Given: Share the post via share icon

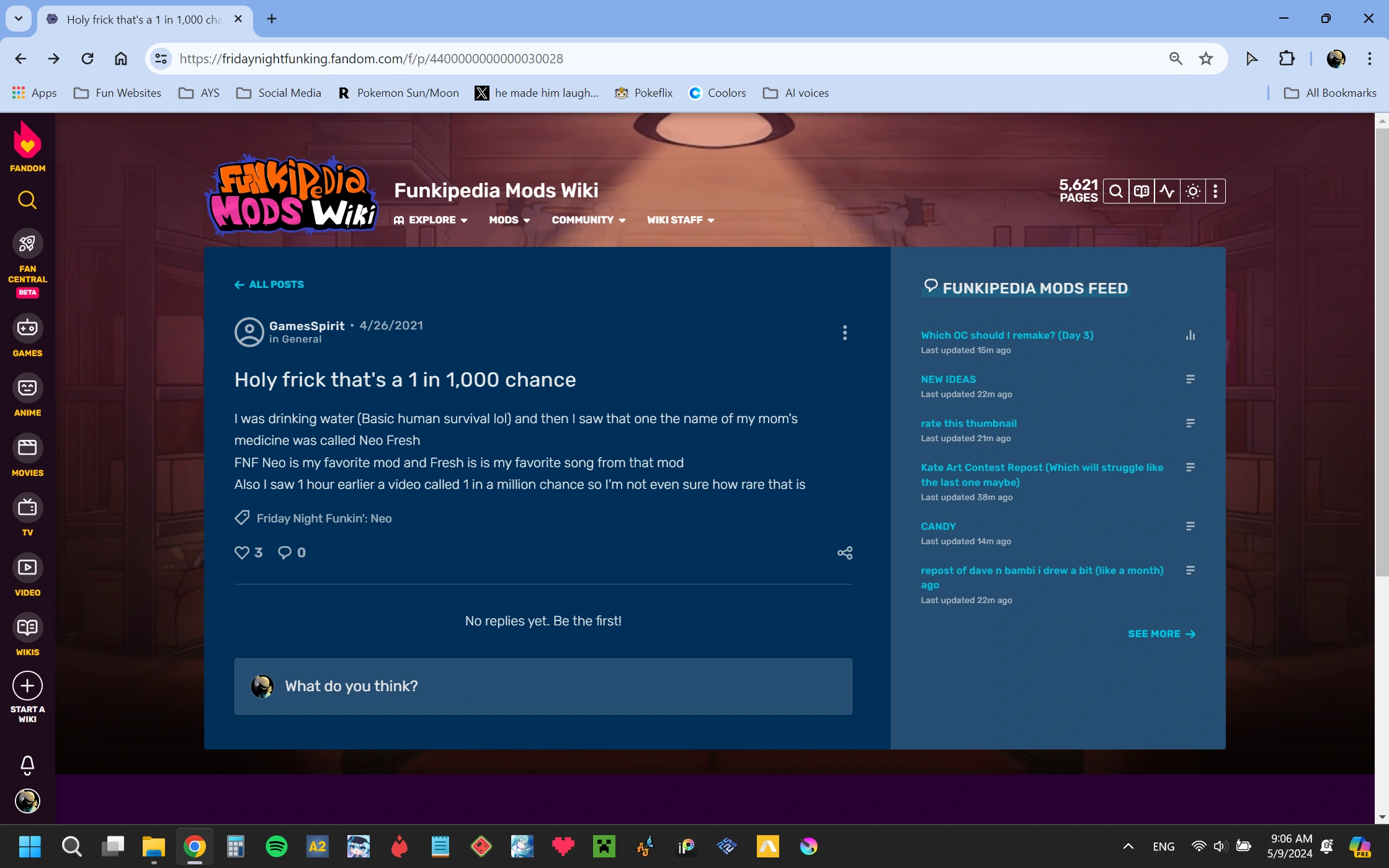Looking at the screenshot, I should [844, 553].
